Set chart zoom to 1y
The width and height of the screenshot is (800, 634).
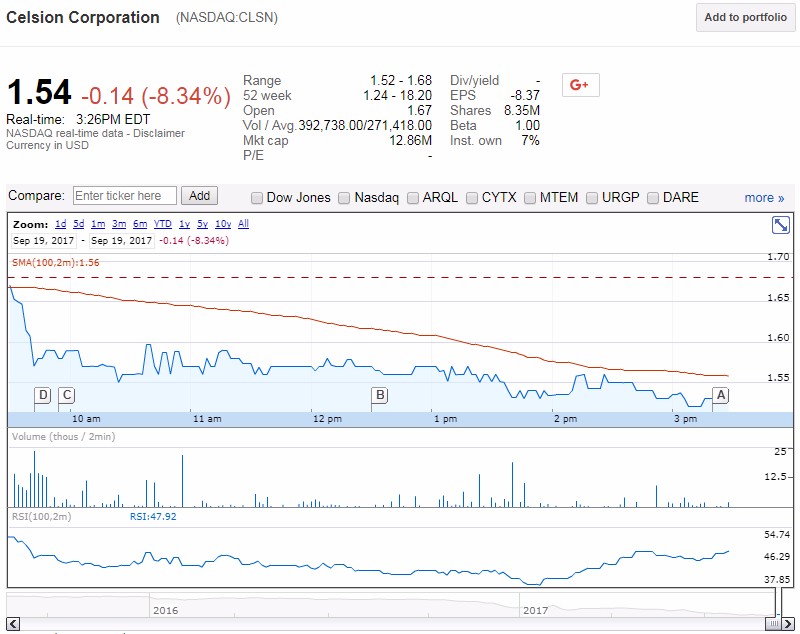pos(184,224)
